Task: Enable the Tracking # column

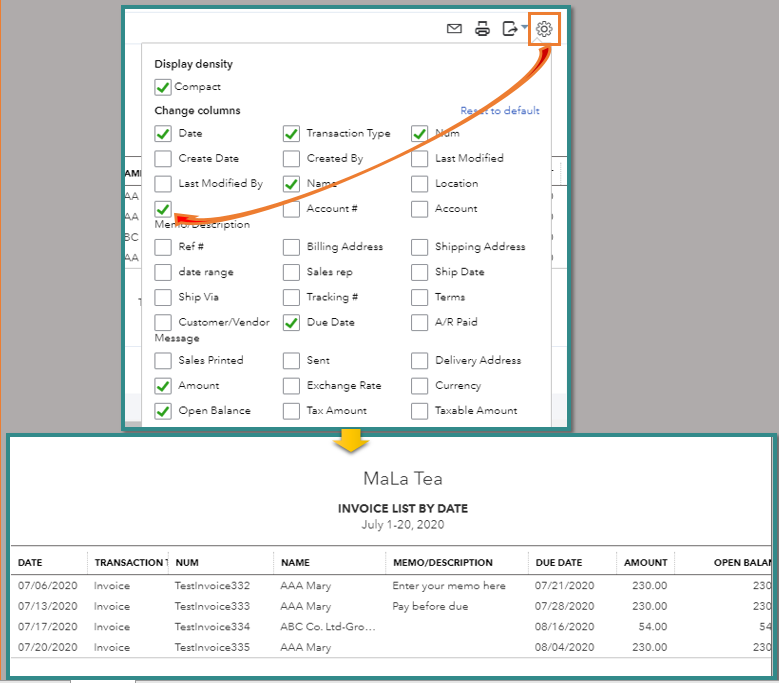Action: (x=291, y=297)
